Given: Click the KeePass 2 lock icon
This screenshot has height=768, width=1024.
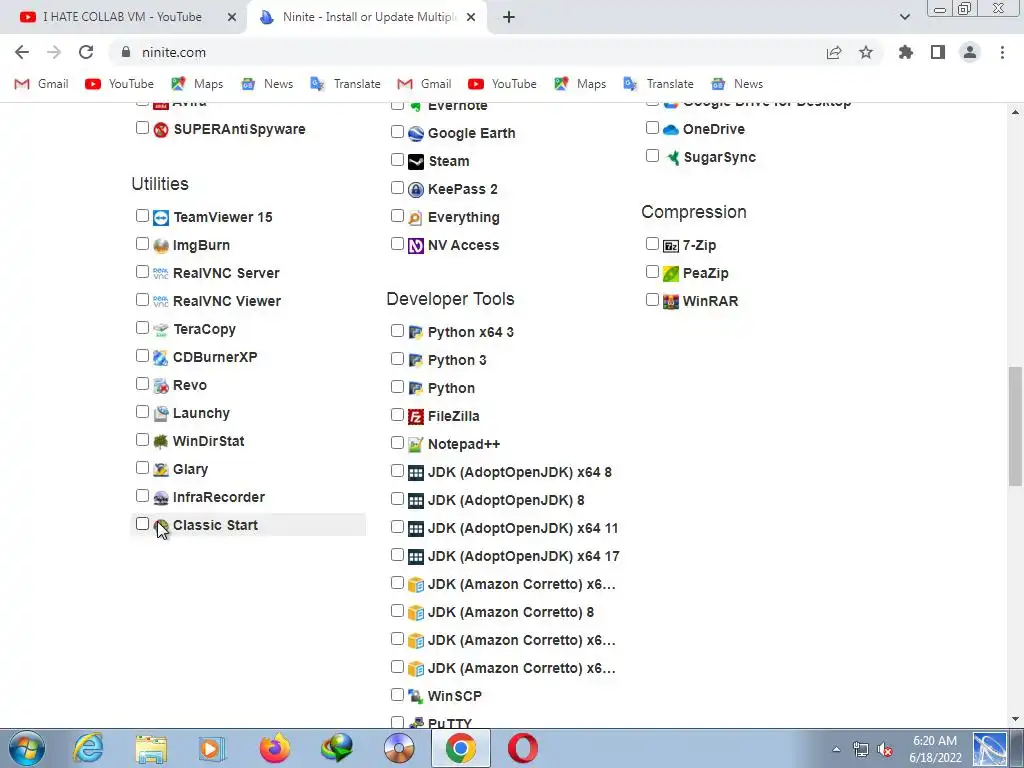Looking at the screenshot, I should pyautogui.click(x=416, y=189).
